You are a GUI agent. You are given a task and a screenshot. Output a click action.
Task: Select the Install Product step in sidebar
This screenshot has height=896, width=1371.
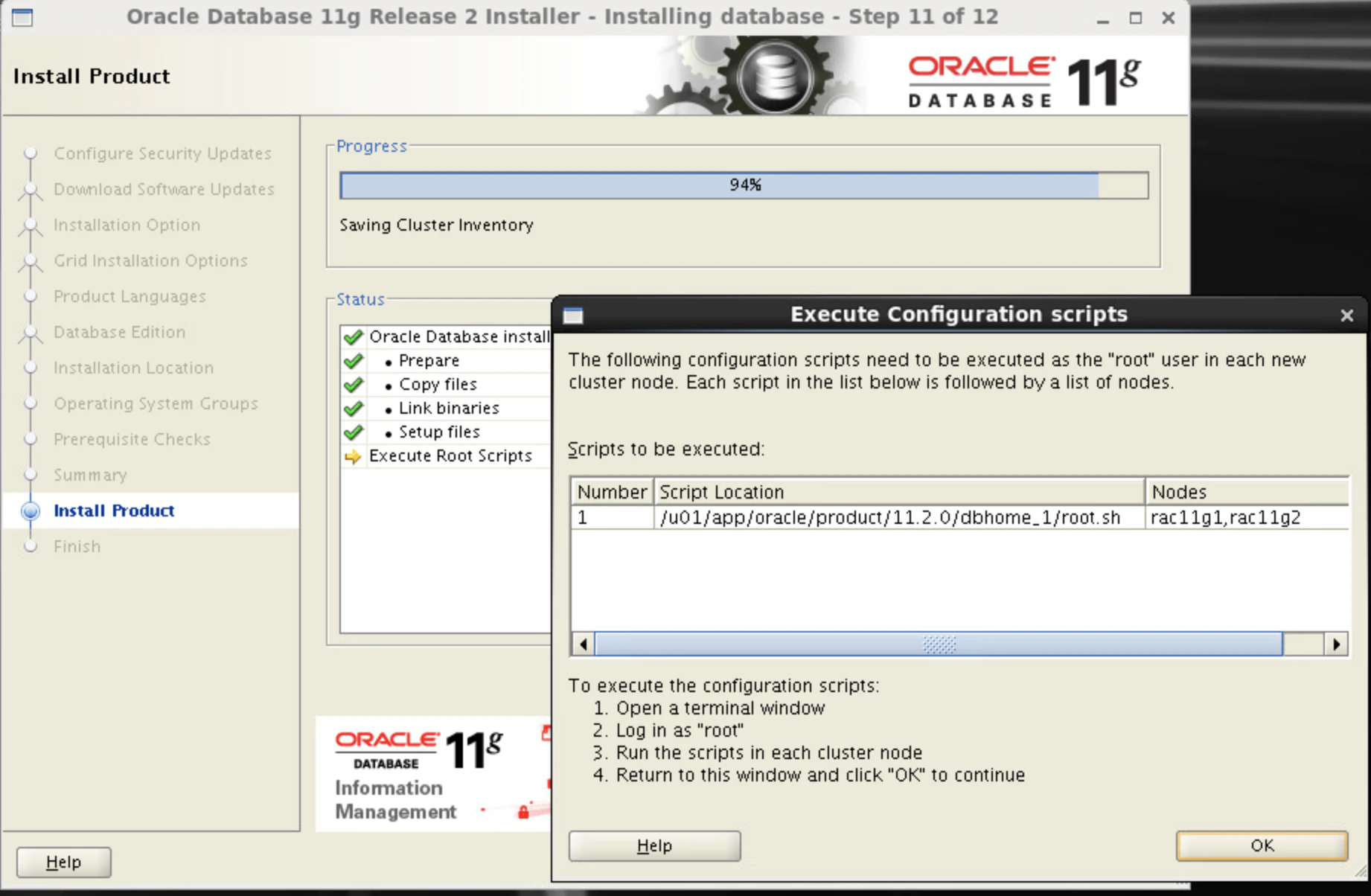[114, 511]
